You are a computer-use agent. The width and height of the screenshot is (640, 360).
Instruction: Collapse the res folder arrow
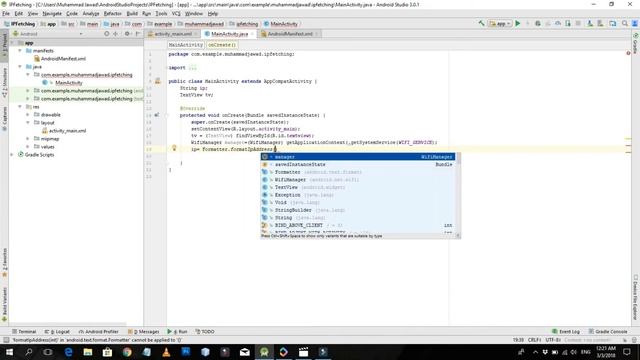pos(20,107)
